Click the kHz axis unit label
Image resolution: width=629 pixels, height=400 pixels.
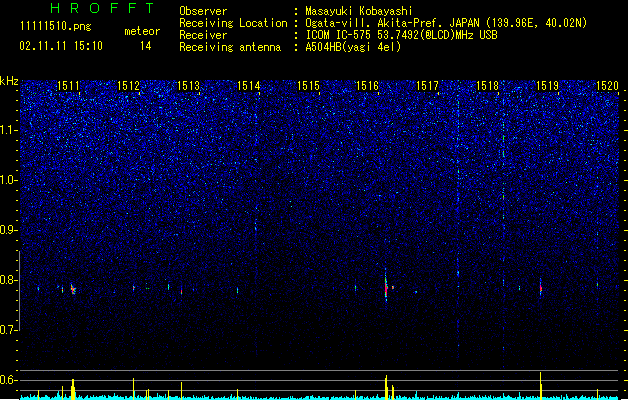tap(9, 81)
